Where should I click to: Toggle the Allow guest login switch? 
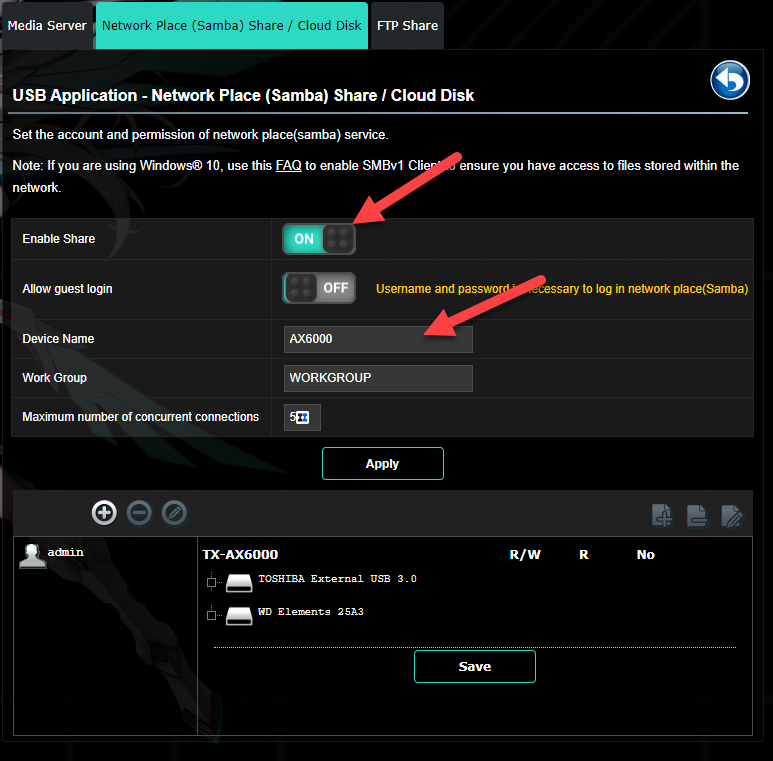tap(319, 288)
